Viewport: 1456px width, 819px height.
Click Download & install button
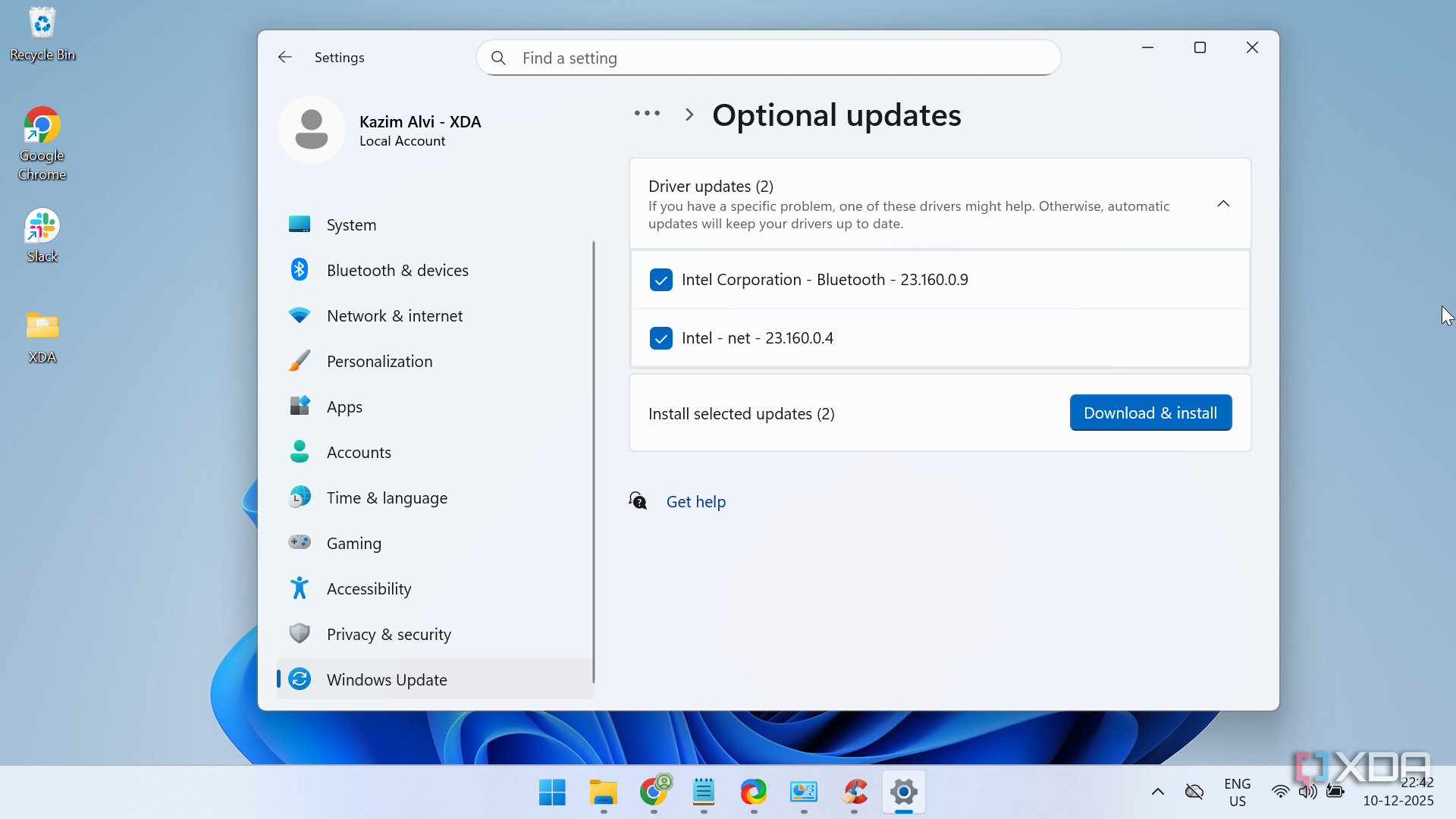pyautogui.click(x=1150, y=413)
